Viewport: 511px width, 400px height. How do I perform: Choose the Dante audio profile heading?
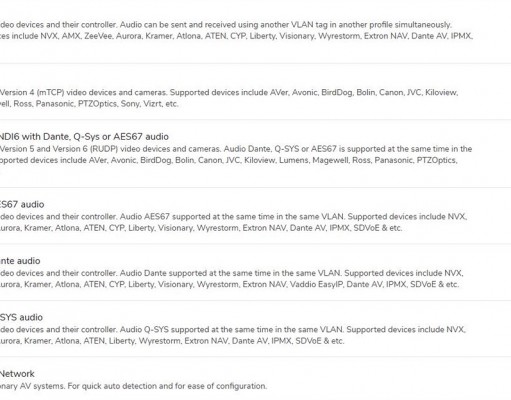click(20, 261)
